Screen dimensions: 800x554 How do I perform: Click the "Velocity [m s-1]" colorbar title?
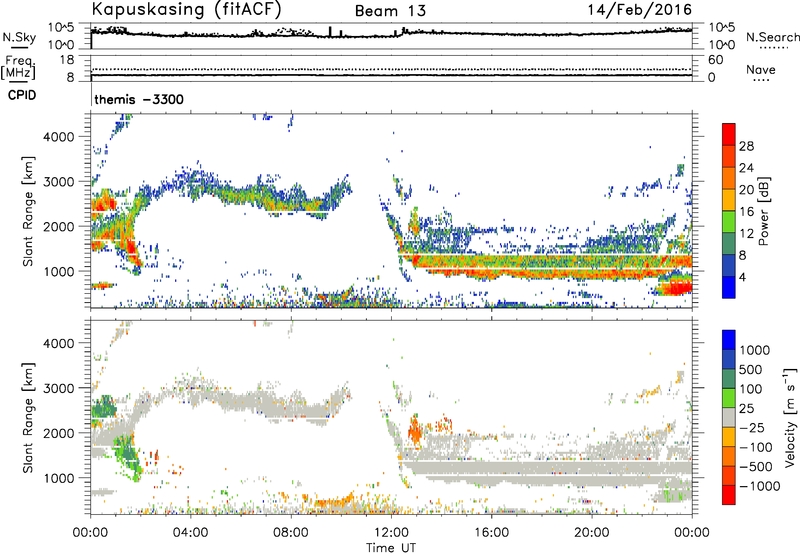point(790,417)
